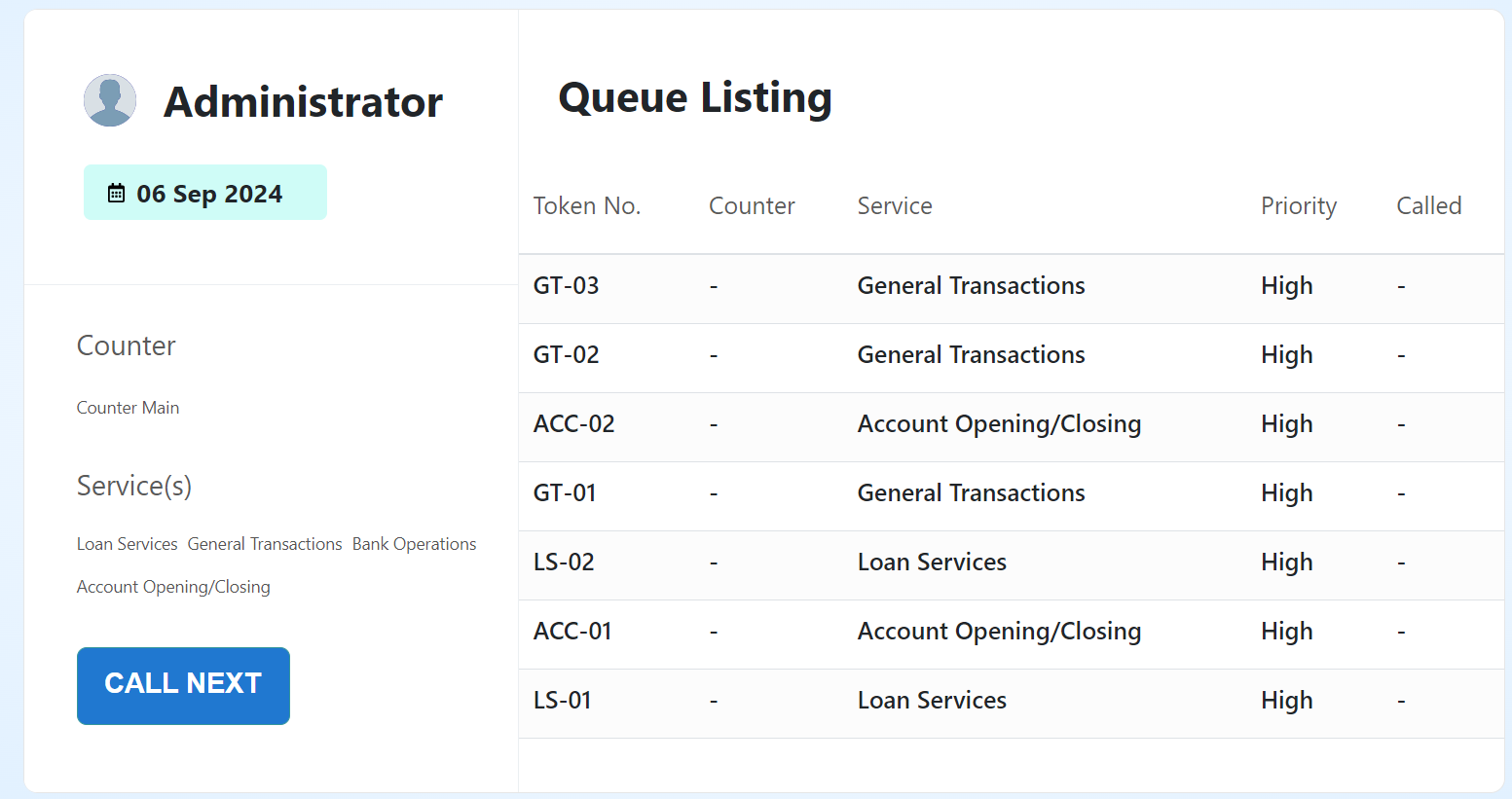Click the calendar icon beside the date
This screenshot has height=799, width=1512.
coord(116,193)
